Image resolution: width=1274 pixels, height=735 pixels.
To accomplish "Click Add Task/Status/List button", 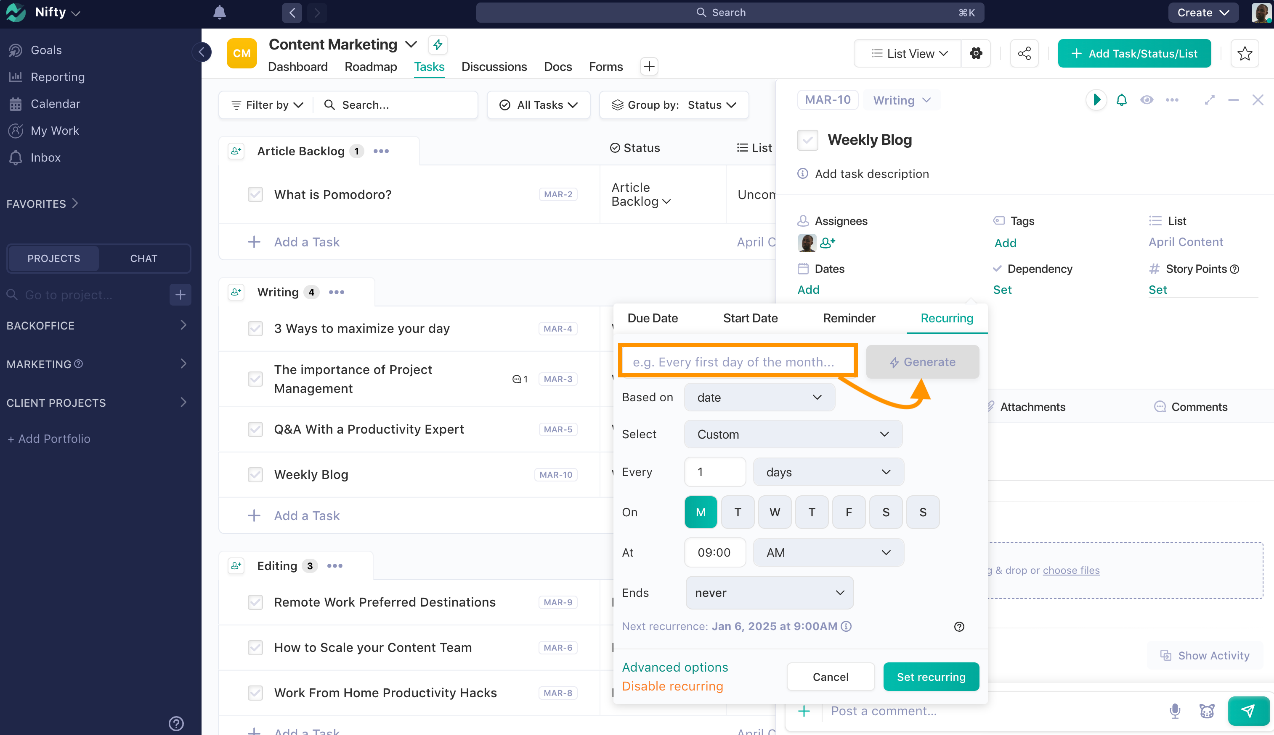I will [1134, 54].
